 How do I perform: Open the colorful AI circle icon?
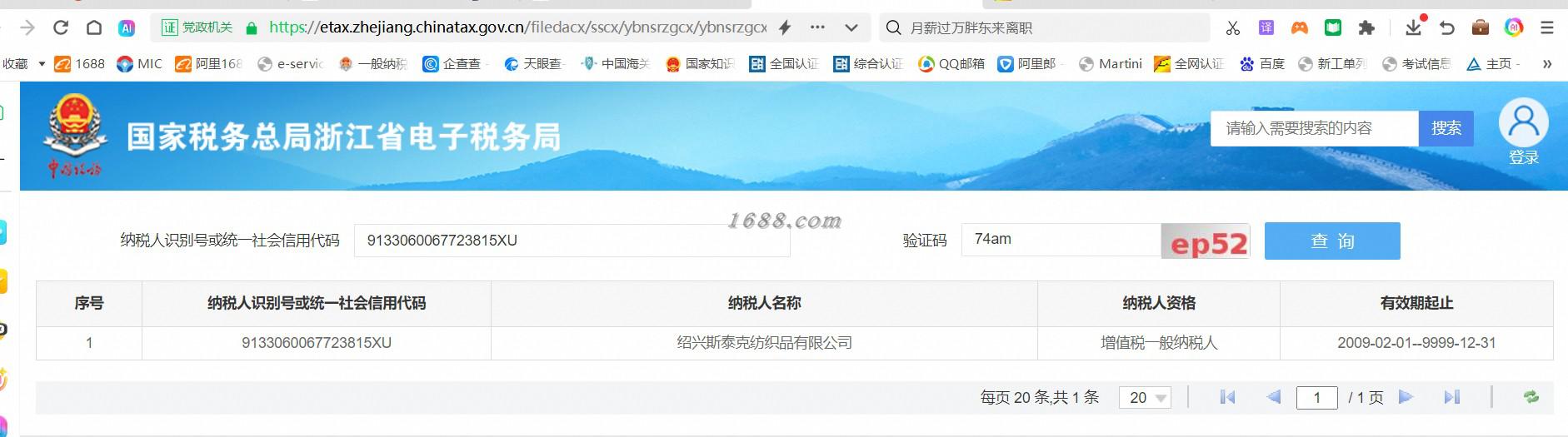(1514, 27)
